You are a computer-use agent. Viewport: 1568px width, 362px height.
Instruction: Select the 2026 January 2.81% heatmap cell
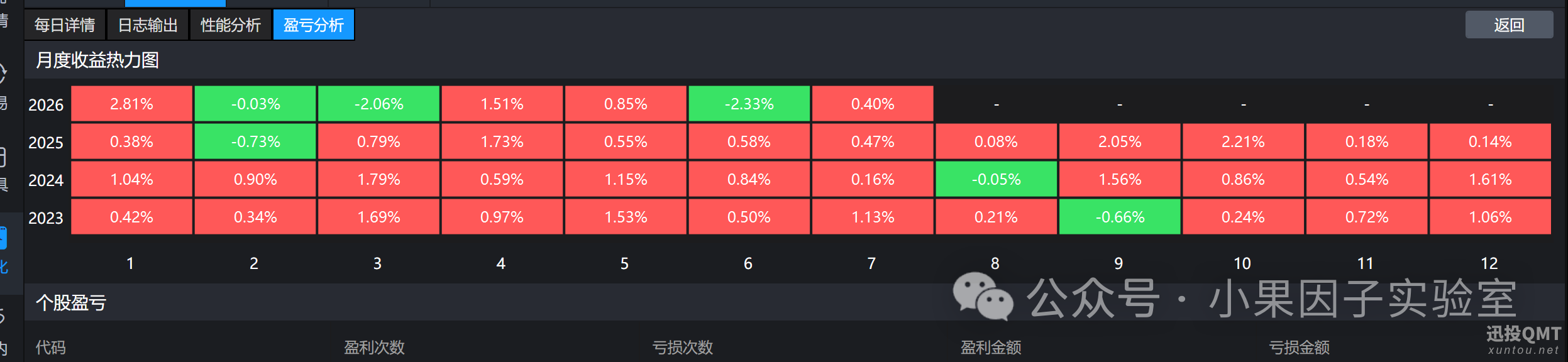pyautogui.click(x=131, y=104)
